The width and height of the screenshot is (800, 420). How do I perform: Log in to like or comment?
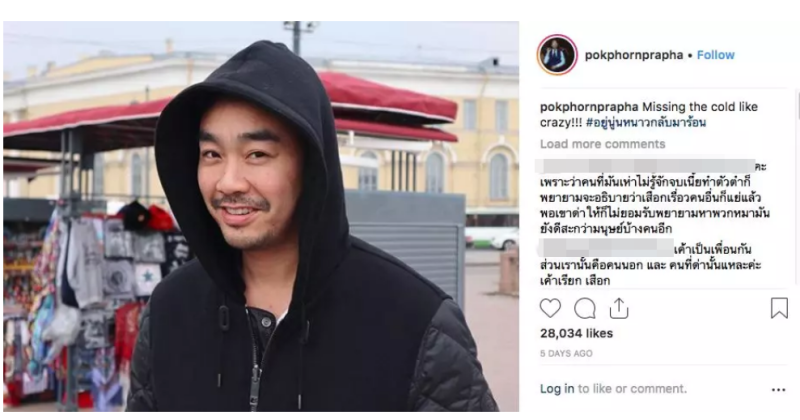click(x=557, y=389)
